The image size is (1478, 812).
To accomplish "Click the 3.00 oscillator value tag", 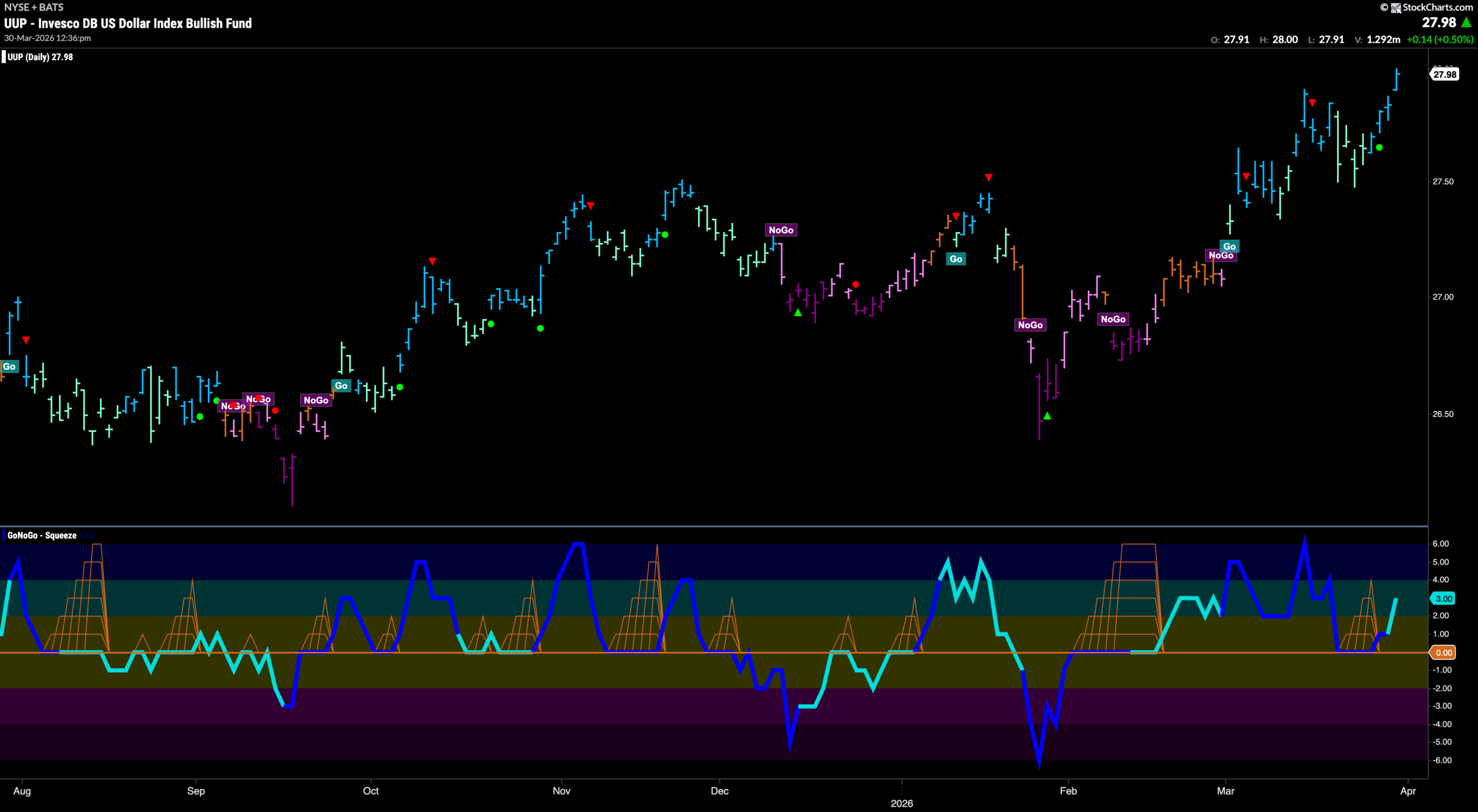I will [1443, 598].
